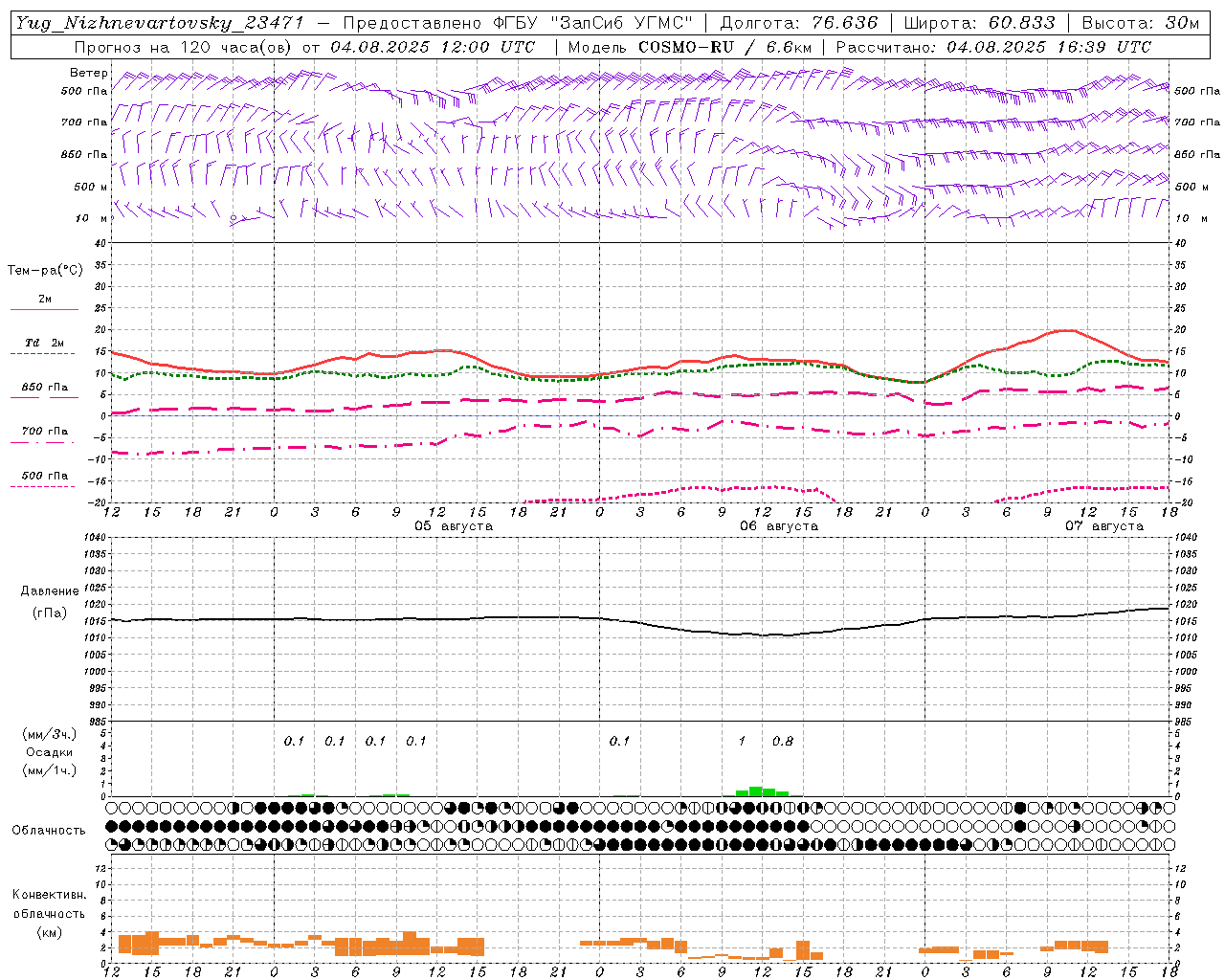This screenshot has width=1225, height=980.
Task: Click the 700 гПа temperature legend entry
Action: point(45,432)
